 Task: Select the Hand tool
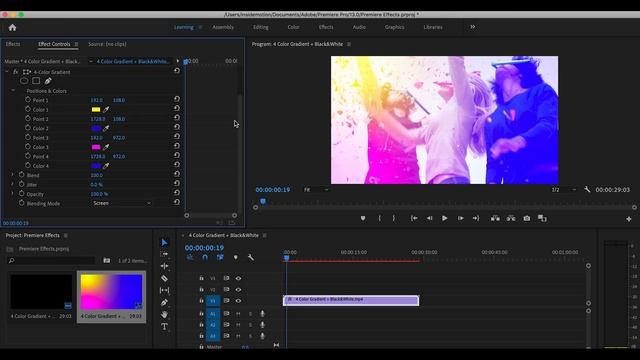[x=164, y=314]
